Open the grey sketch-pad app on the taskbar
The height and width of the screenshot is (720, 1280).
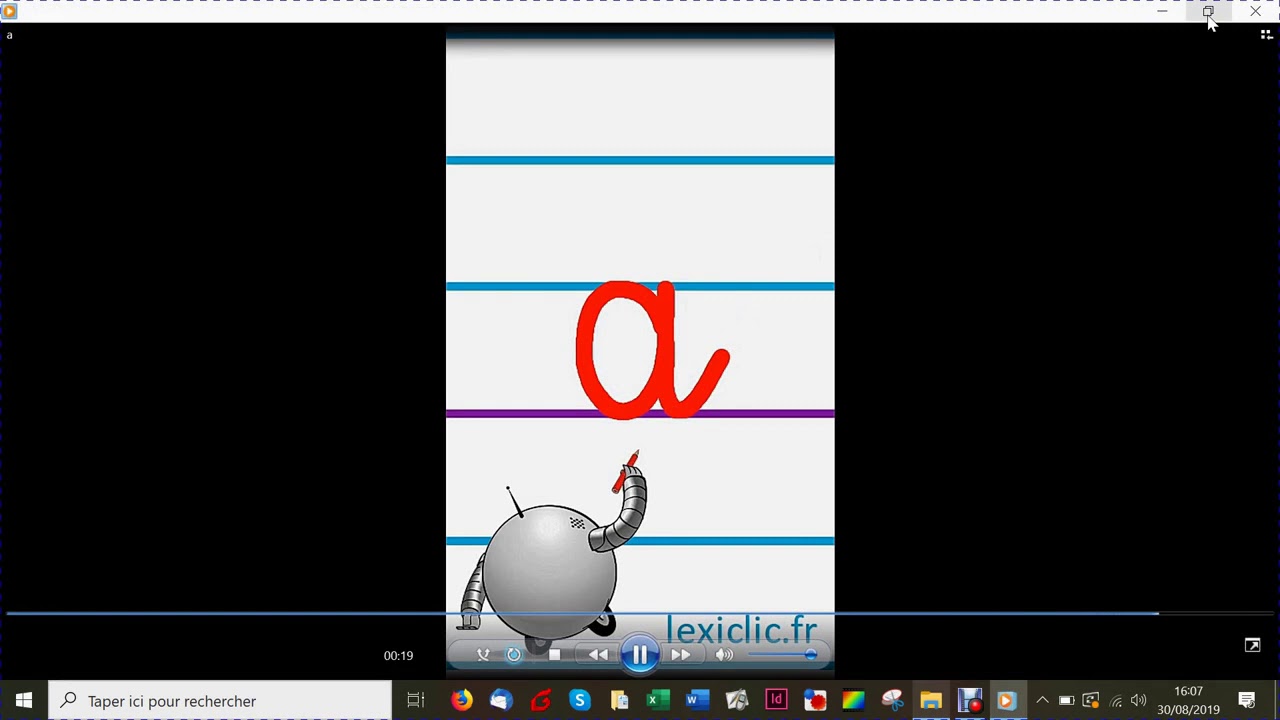(736, 701)
